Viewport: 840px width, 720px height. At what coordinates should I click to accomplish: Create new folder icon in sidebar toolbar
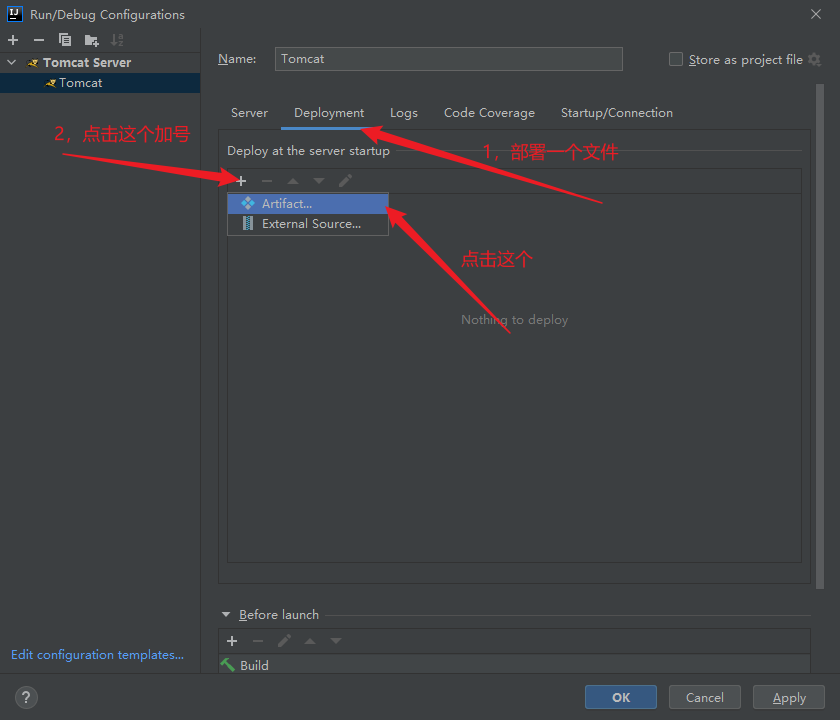pos(92,40)
